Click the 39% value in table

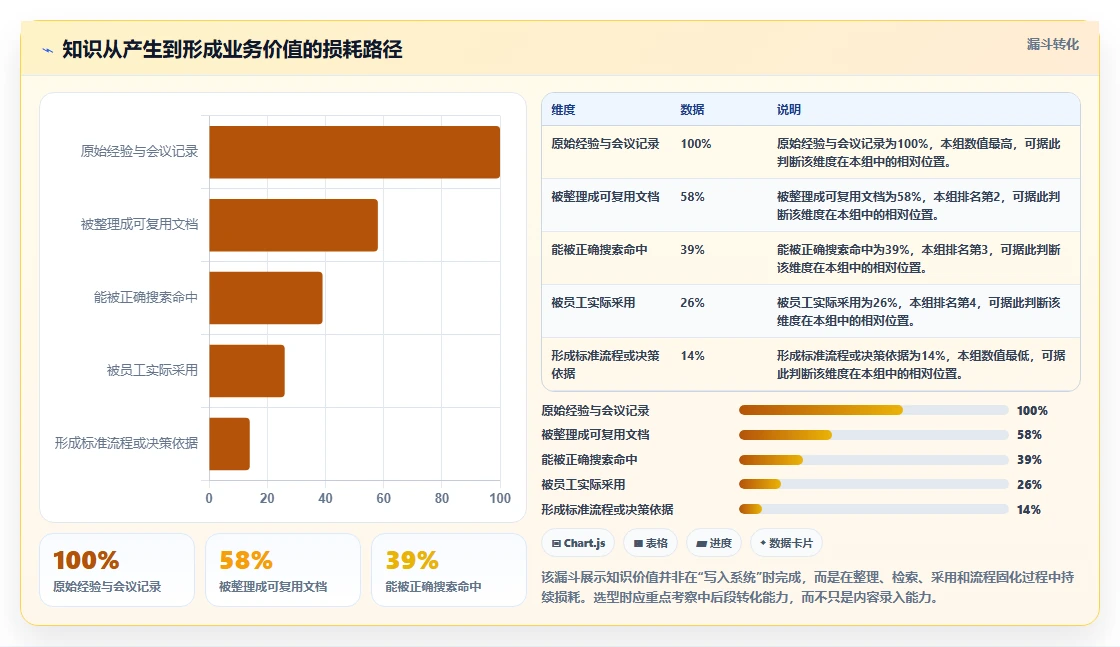coord(692,249)
